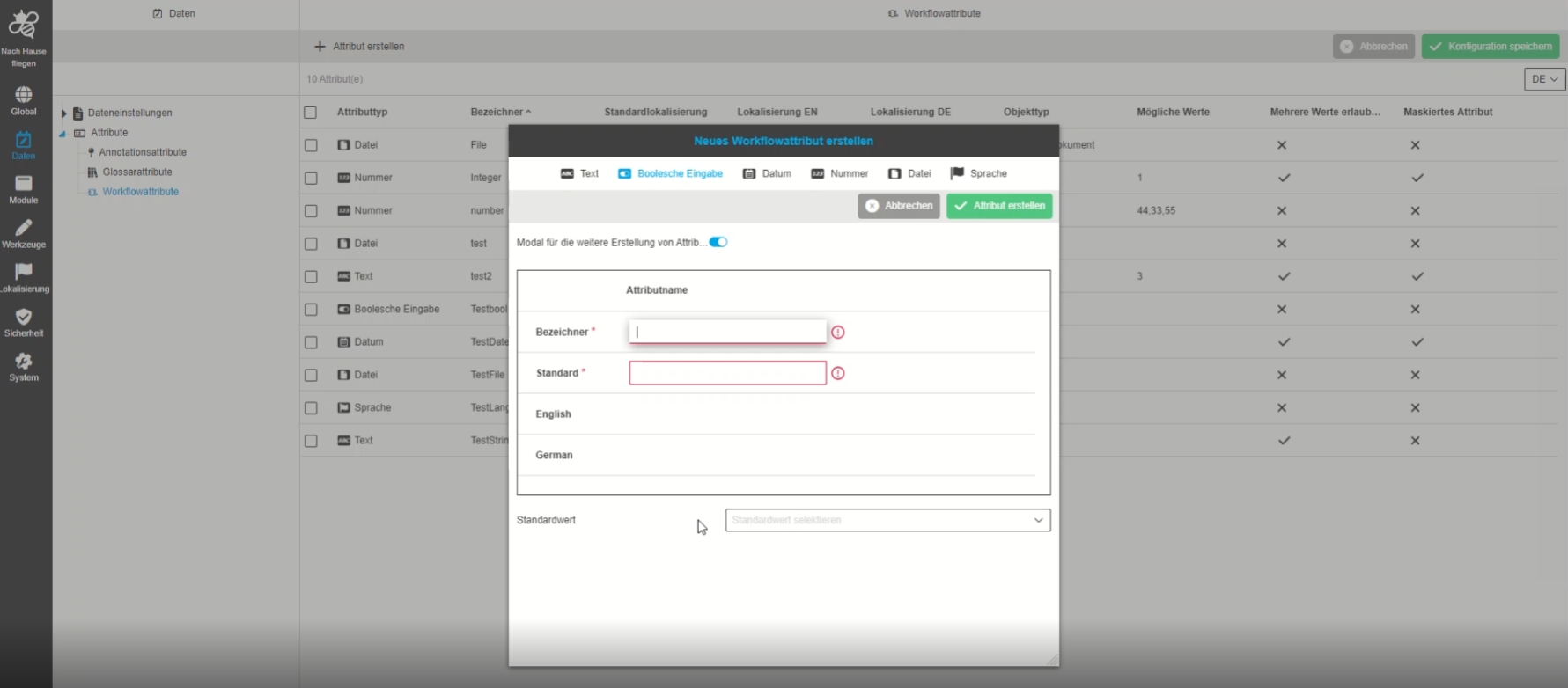Click the info icon next to Bezeichner field
Screen dimensions: 1568x688
[x=838, y=333]
